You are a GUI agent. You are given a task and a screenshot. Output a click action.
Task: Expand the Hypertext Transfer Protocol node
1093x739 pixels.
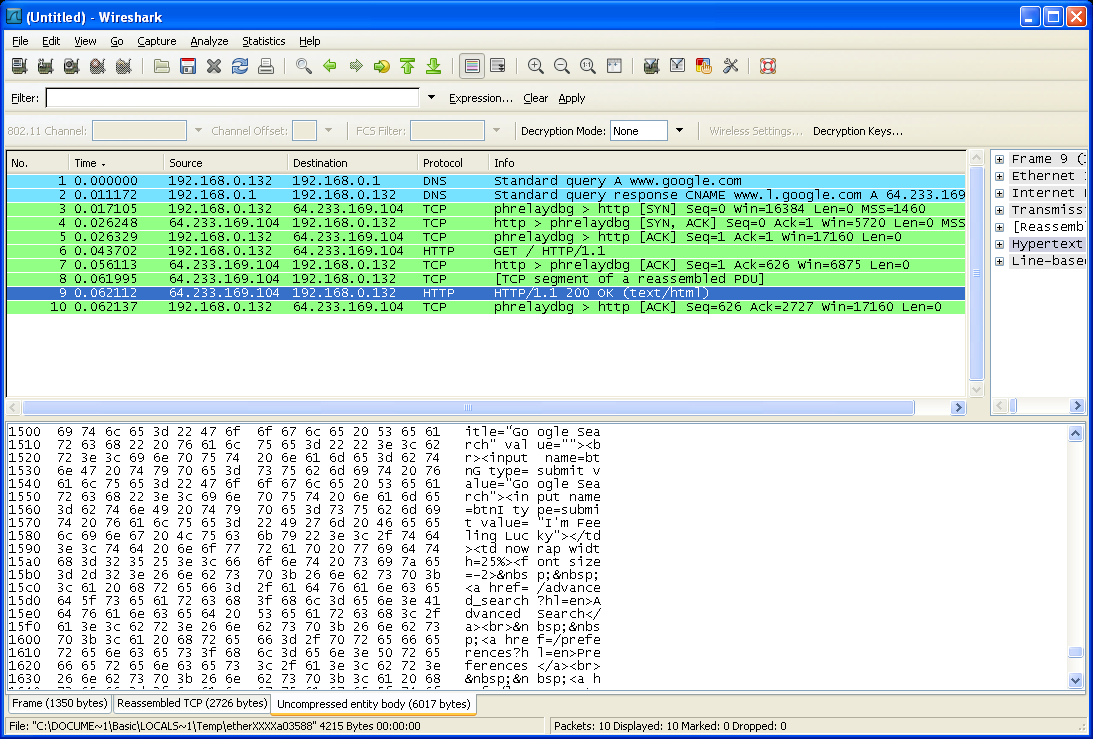999,243
